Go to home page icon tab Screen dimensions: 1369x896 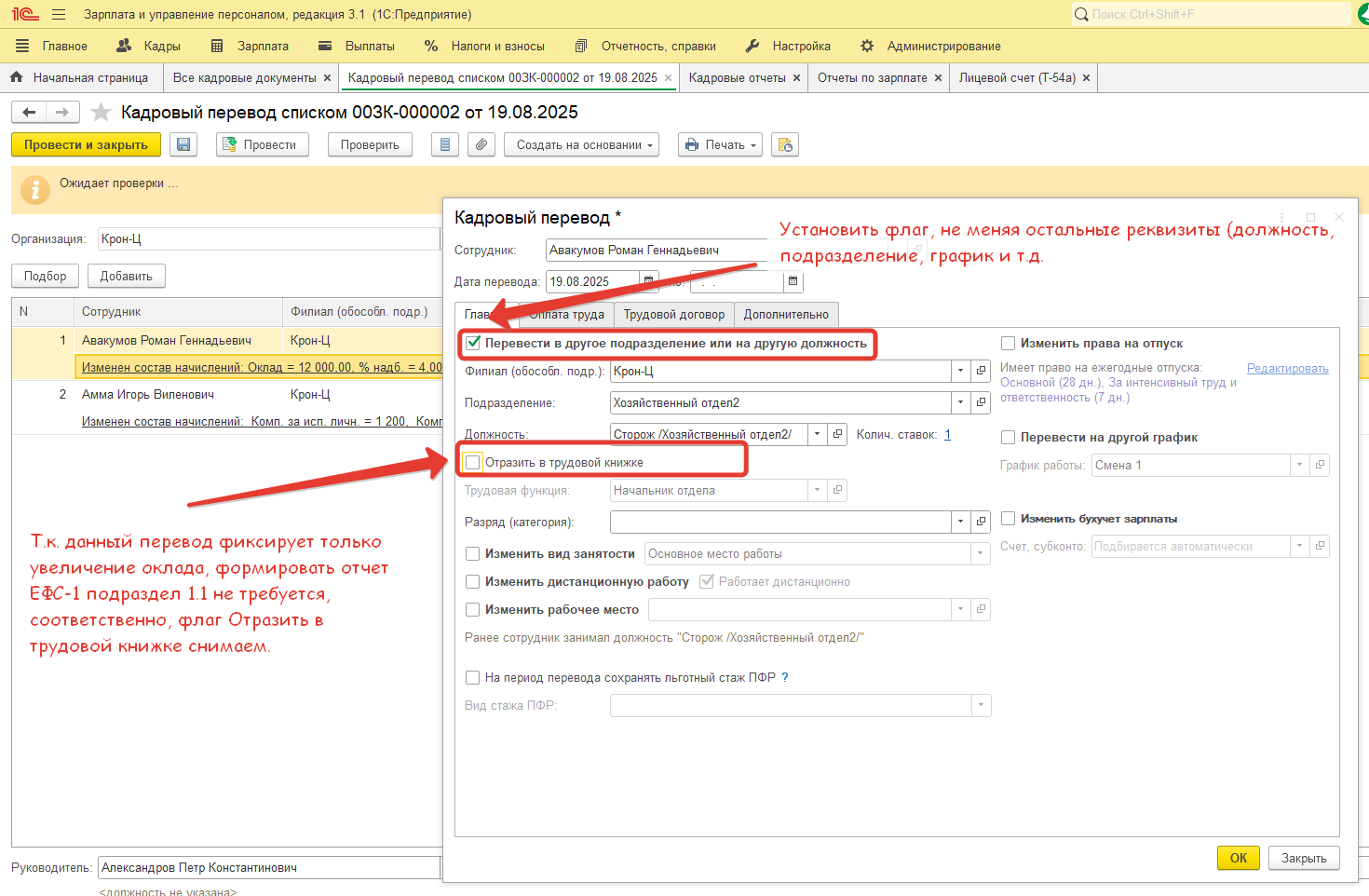coord(16,78)
